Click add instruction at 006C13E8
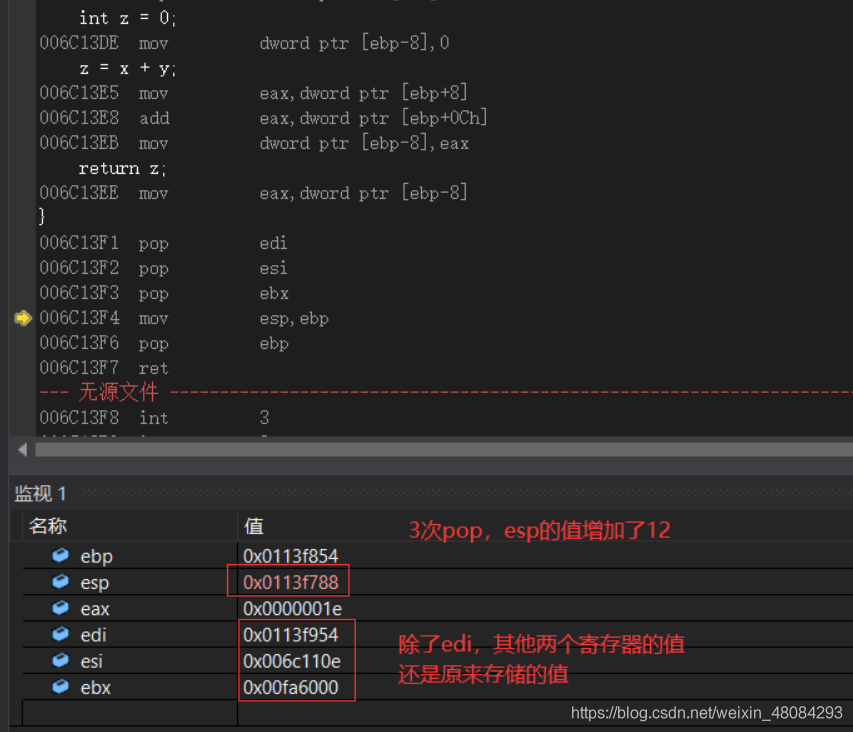Screen dimensions: 853x732 coord(263,118)
